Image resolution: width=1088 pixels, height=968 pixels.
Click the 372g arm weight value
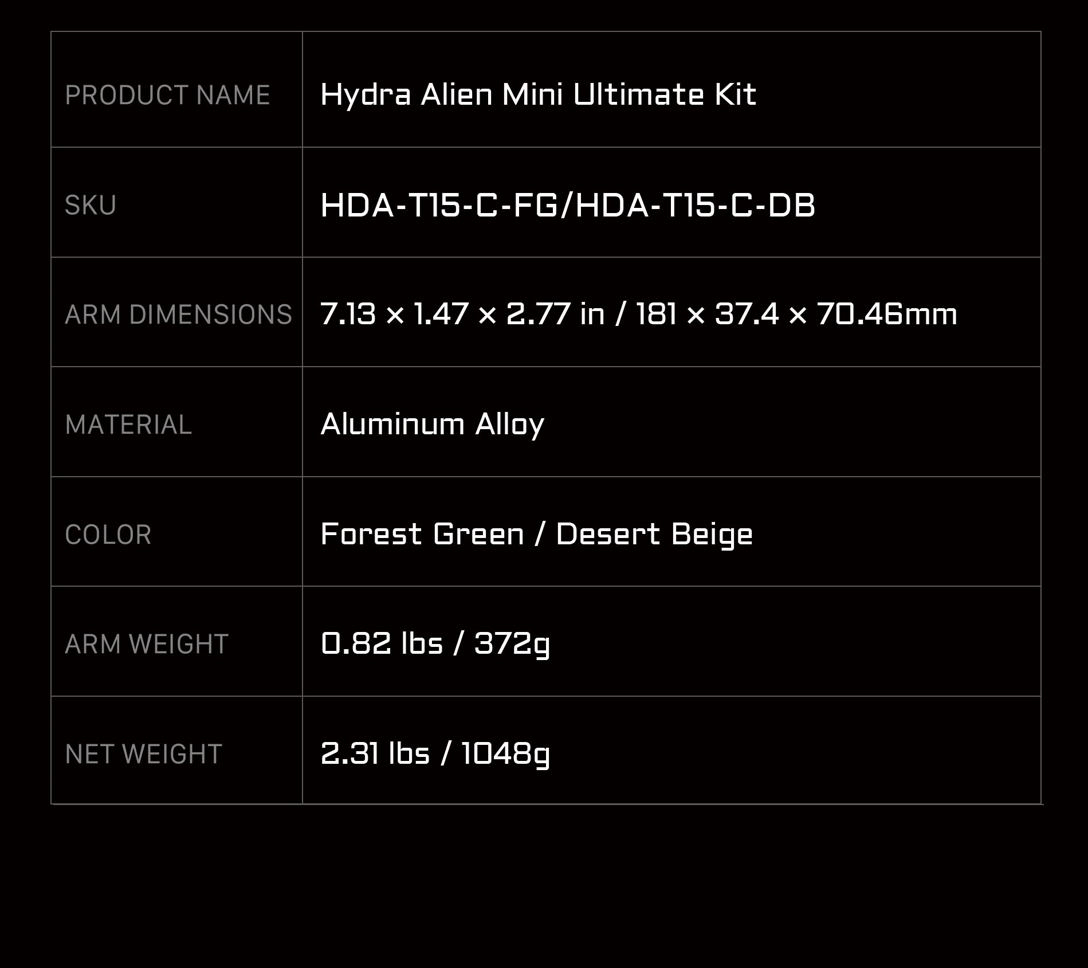pyautogui.click(x=512, y=643)
